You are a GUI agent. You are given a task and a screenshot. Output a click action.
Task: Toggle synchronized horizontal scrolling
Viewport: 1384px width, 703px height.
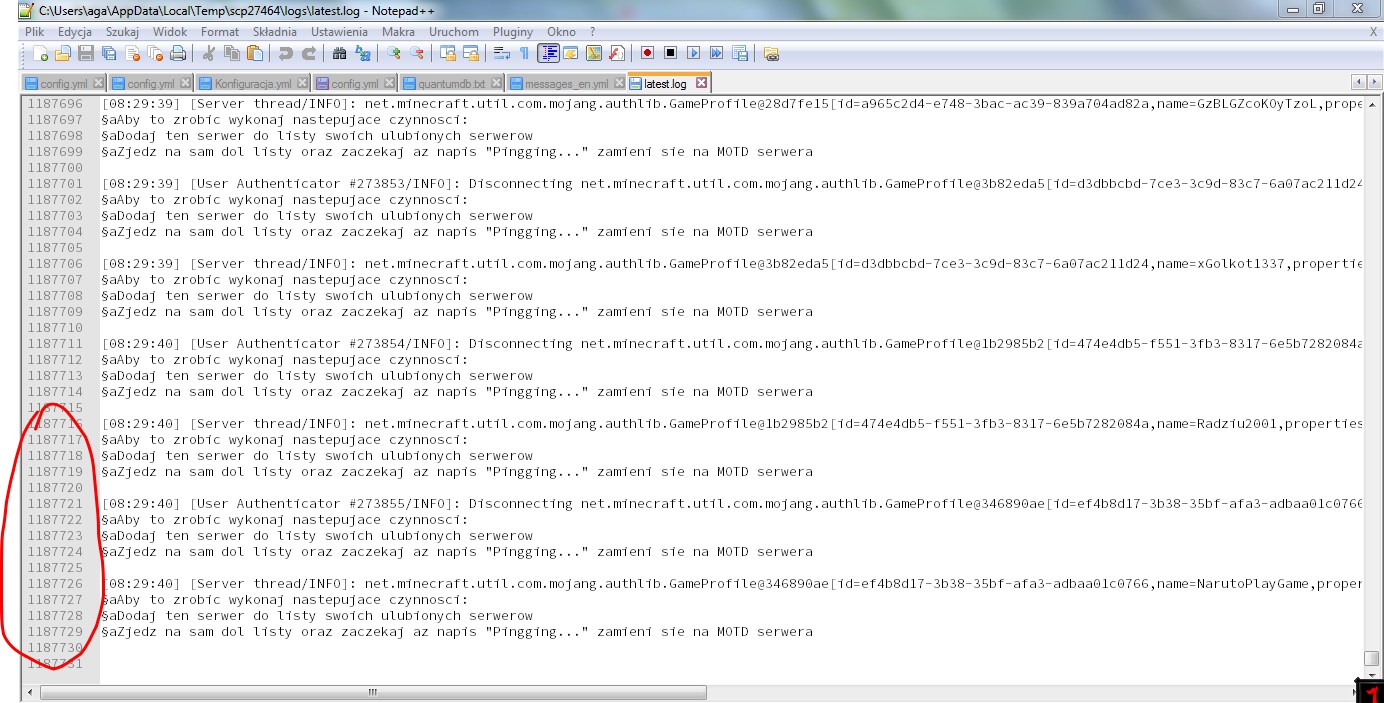pos(470,53)
